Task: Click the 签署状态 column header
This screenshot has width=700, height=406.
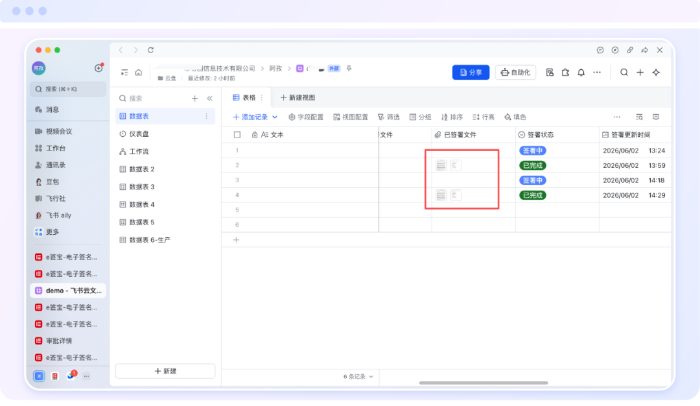Action: click(x=557, y=134)
